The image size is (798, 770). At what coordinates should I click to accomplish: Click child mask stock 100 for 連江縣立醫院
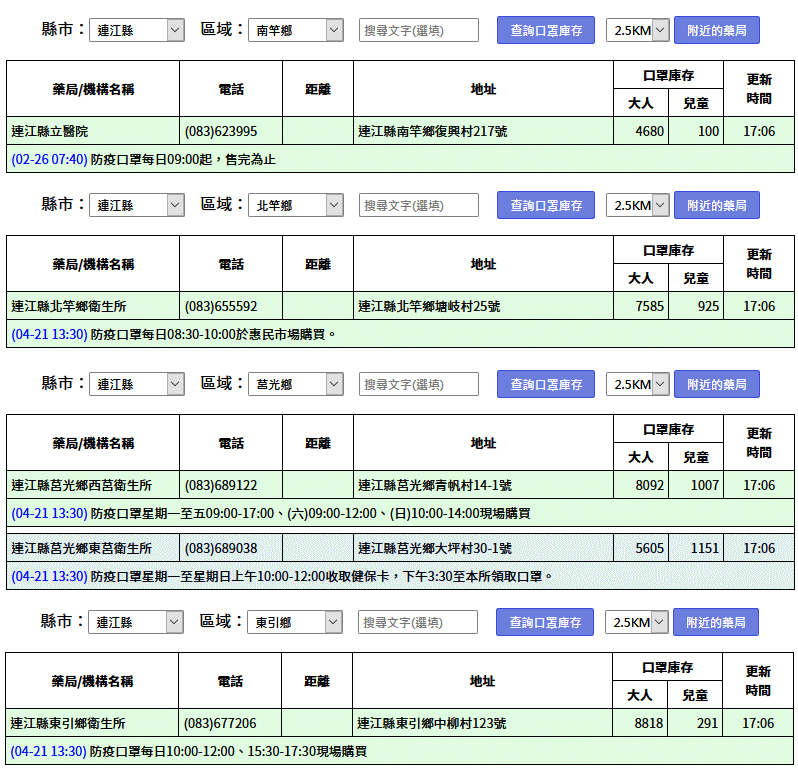[x=708, y=131]
